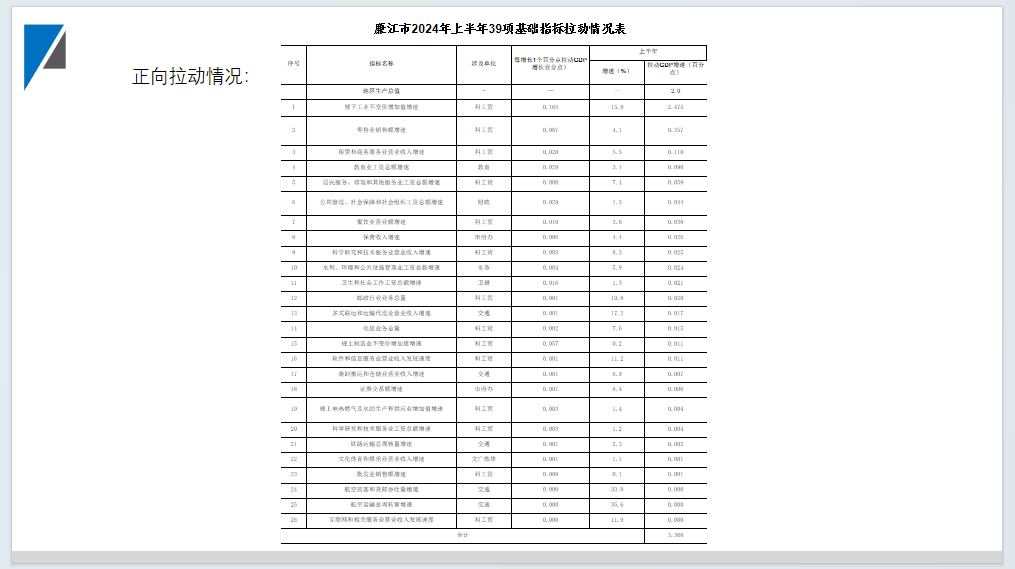The height and width of the screenshot is (569, 1015).
Task: Select '租赁和商务服务业营业收入增速' in row 3
Action: point(381,152)
